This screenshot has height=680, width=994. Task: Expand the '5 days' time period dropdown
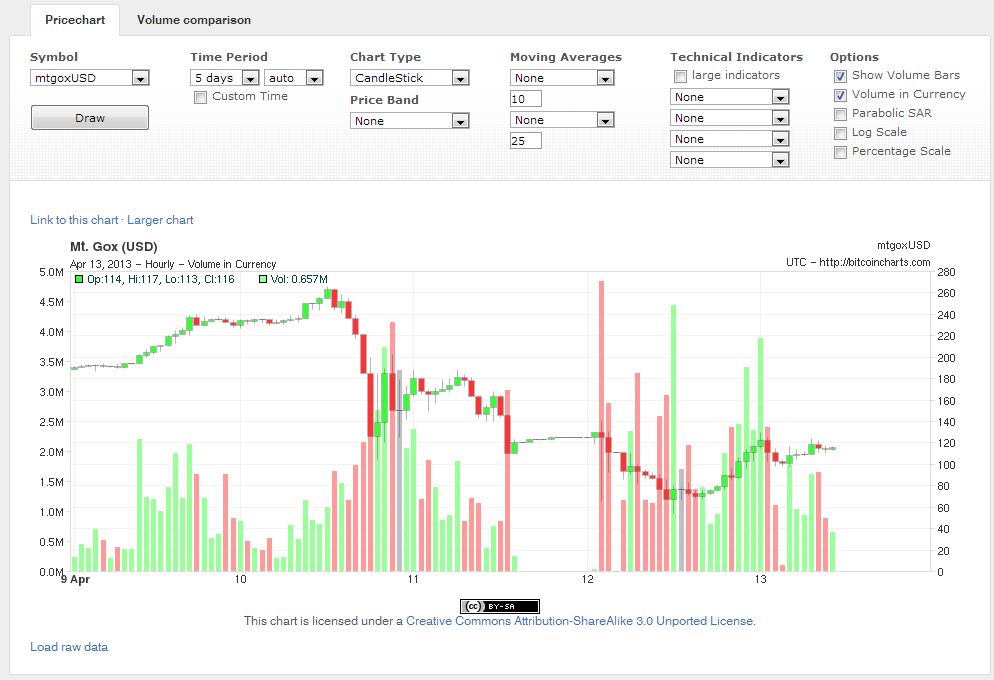tap(224, 78)
